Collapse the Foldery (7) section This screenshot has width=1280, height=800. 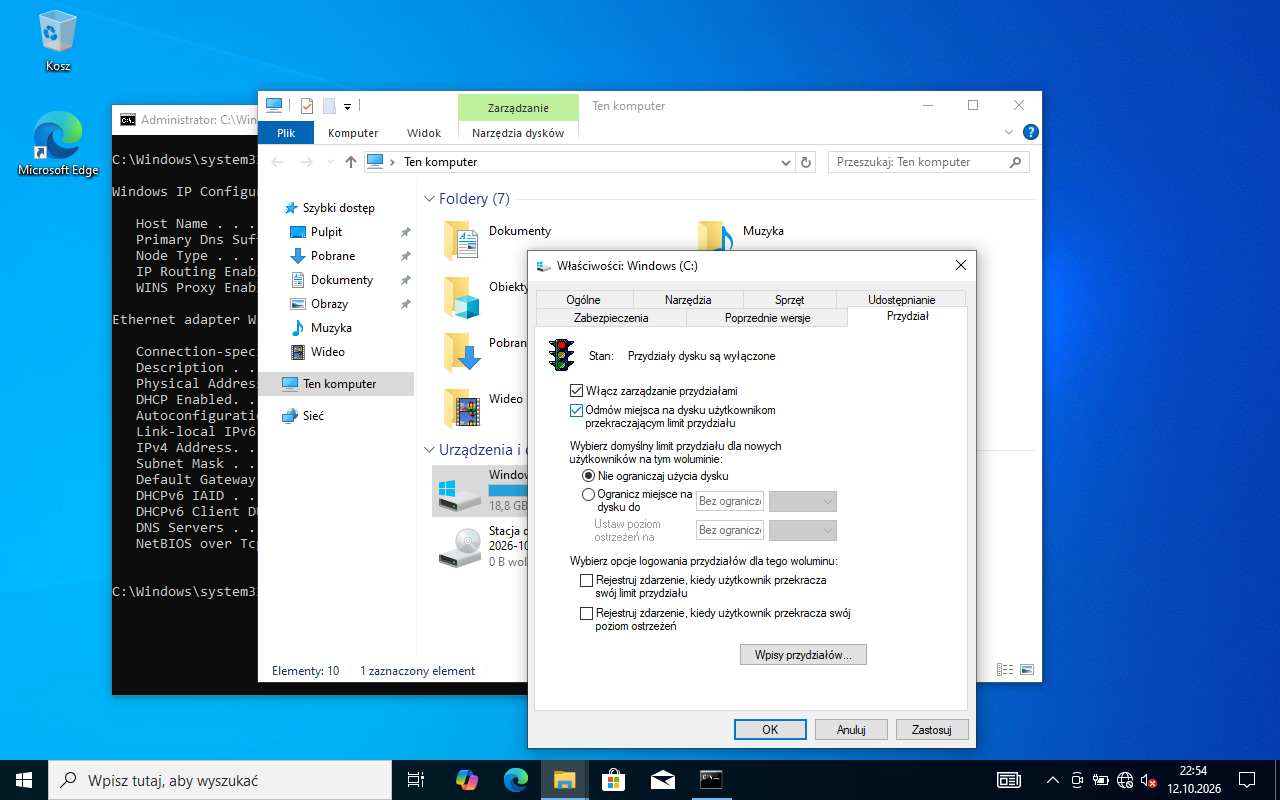click(x=430, y=199)
